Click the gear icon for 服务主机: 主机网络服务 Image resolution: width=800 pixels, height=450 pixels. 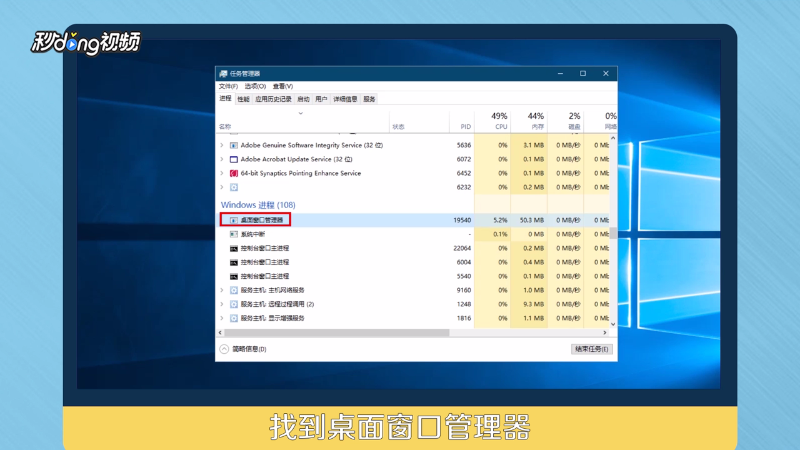pyautogui.click(x=234, y=290)
